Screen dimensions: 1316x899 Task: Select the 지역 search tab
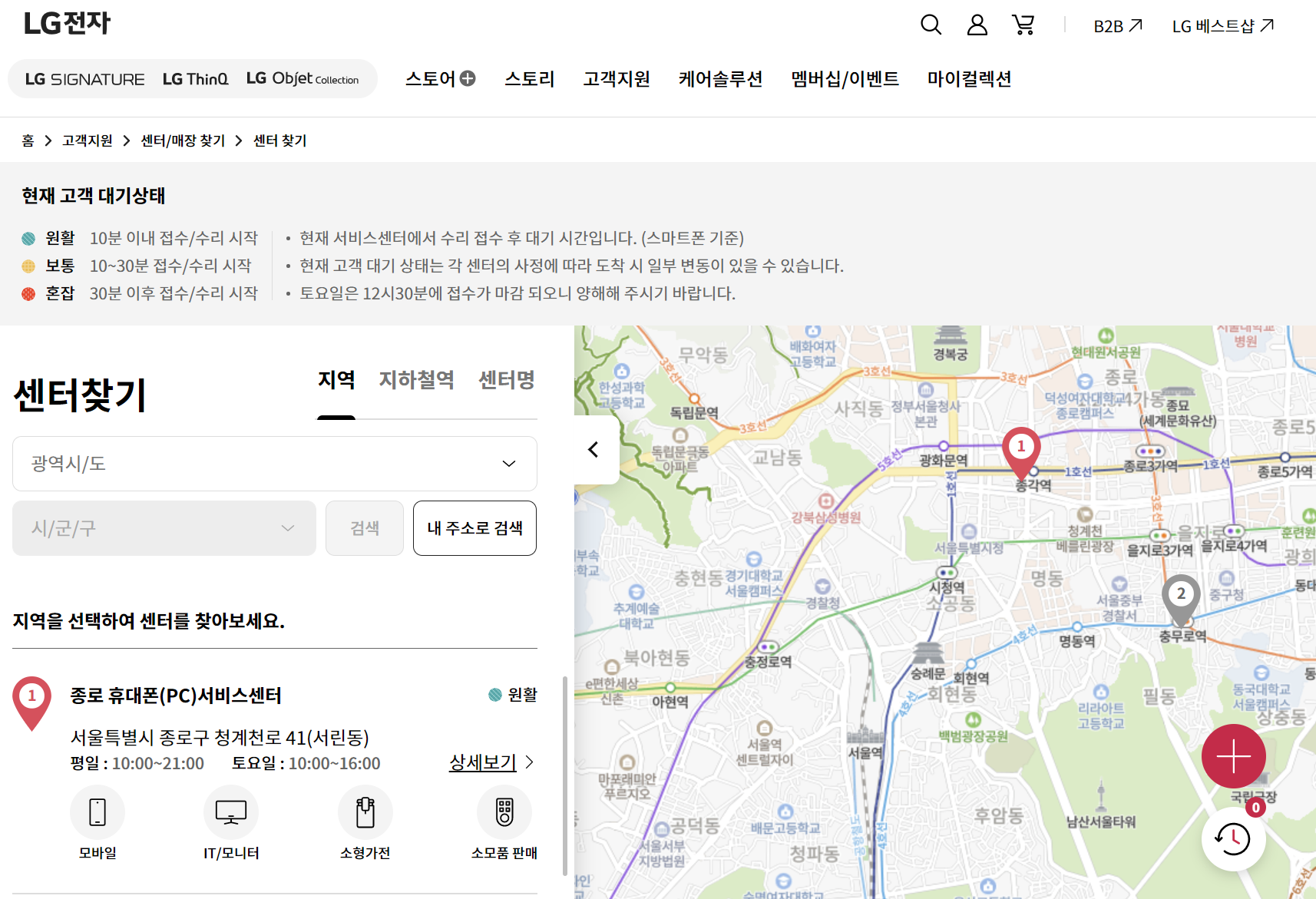pos(336,380)
